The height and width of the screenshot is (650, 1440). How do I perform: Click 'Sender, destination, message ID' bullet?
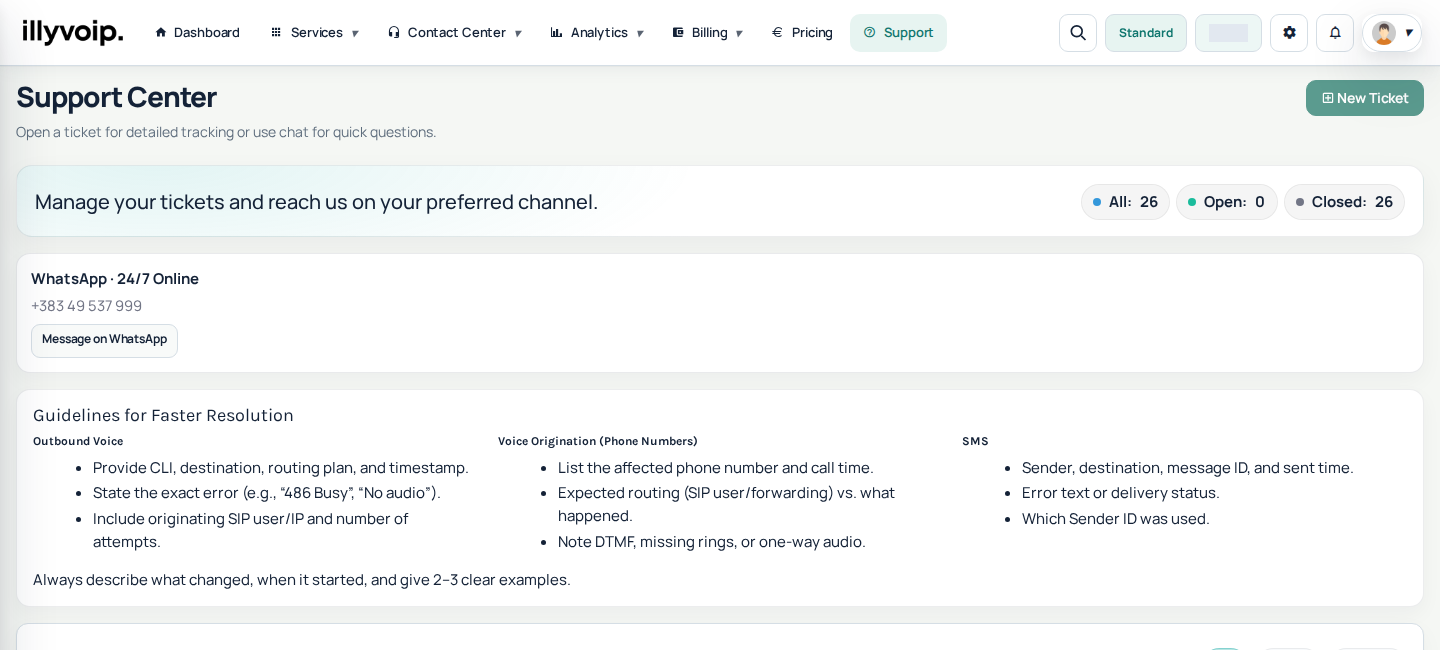(x=1188, y=467)
